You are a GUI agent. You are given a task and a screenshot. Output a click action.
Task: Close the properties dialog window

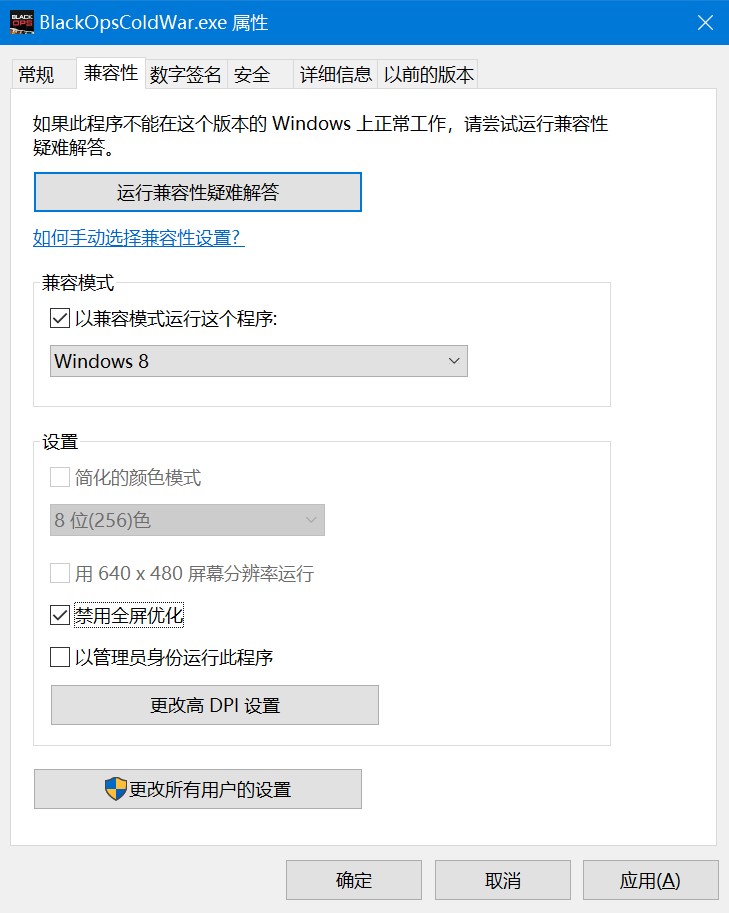click(705, 22)
